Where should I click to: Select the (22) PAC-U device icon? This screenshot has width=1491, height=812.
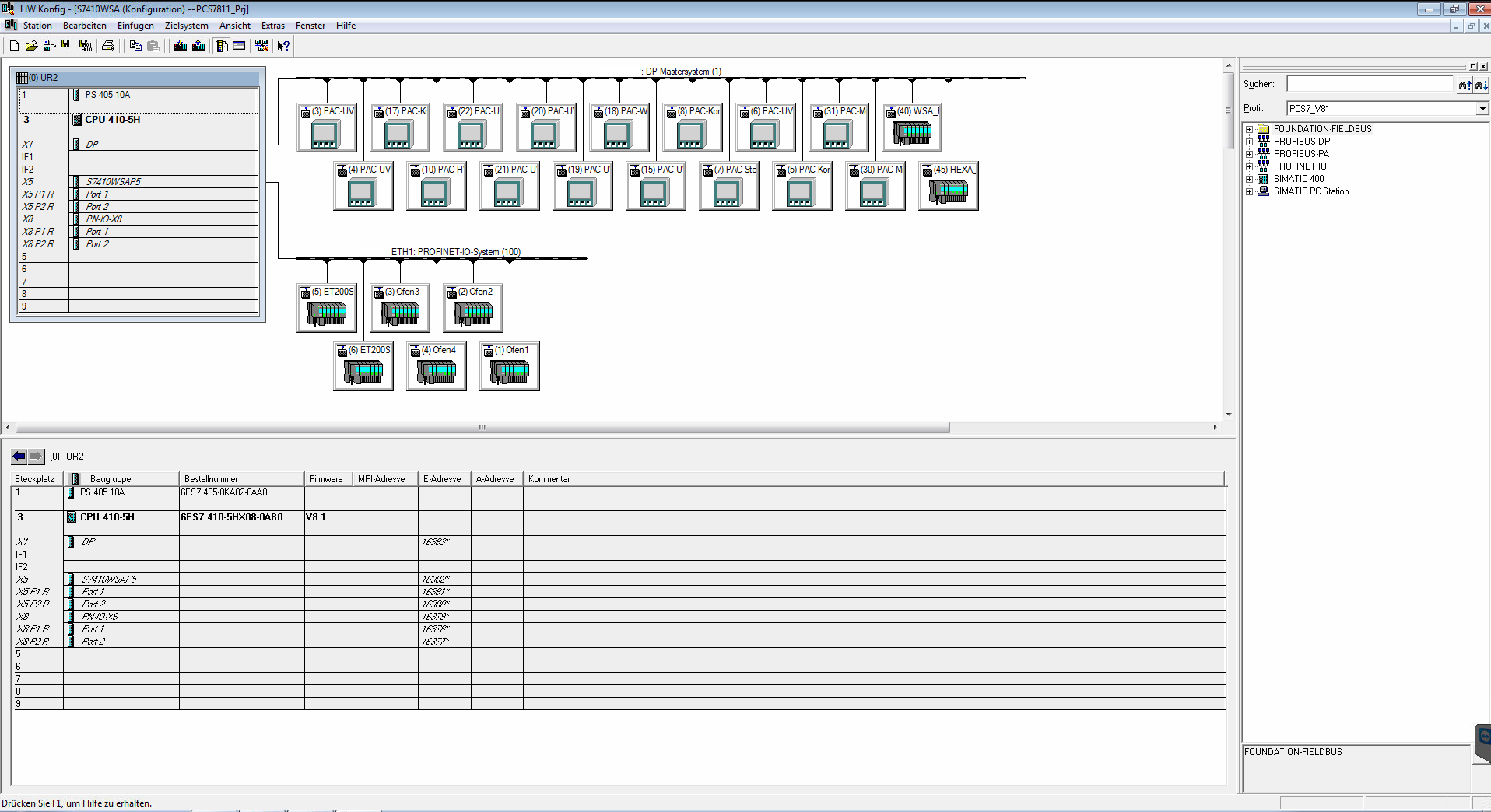(x=473, y=128)
